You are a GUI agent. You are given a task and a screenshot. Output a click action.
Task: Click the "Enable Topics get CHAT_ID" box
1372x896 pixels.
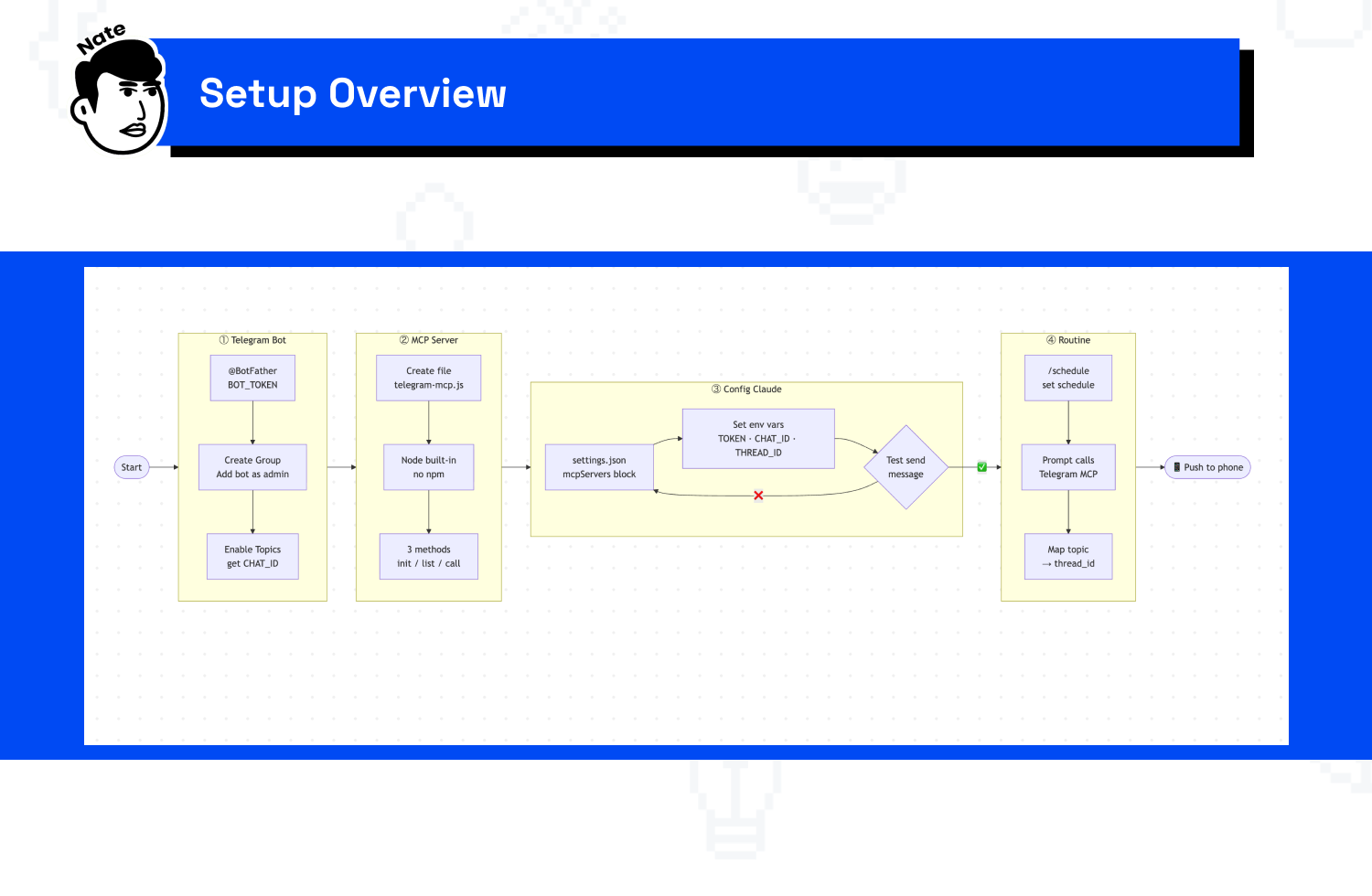(252, 557)
